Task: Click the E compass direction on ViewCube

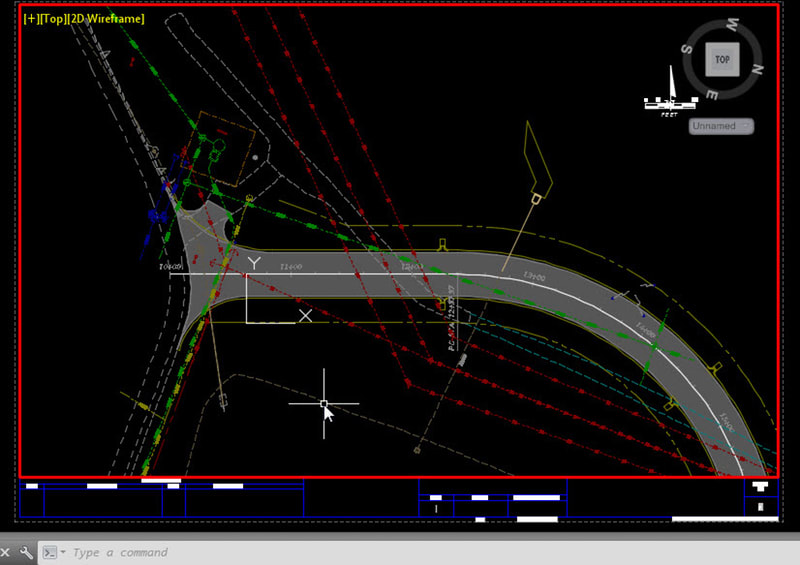Action: [x=712, y=94]
